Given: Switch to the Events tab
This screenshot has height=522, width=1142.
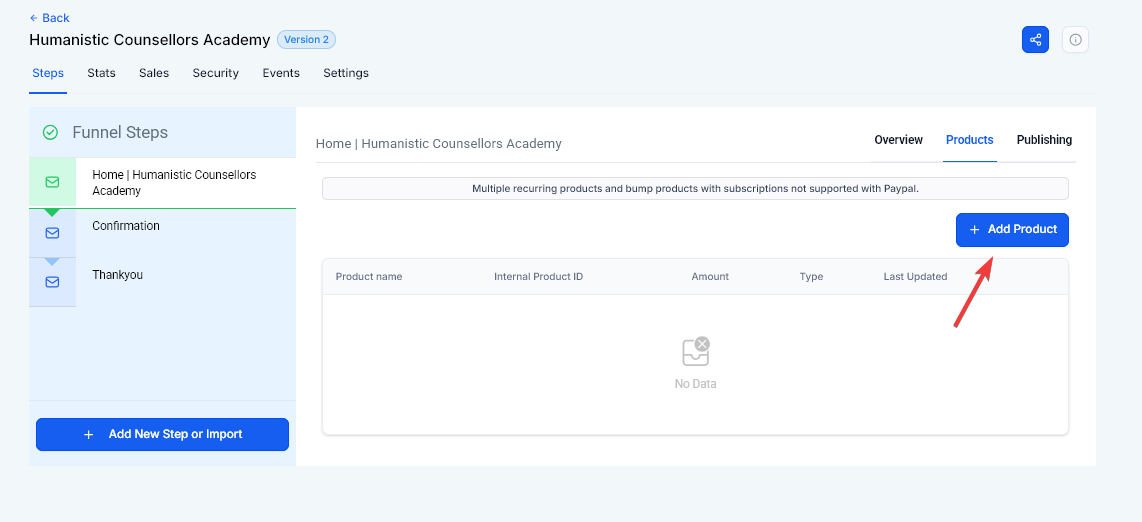Looking at the screenshot, I should [281, 73].
